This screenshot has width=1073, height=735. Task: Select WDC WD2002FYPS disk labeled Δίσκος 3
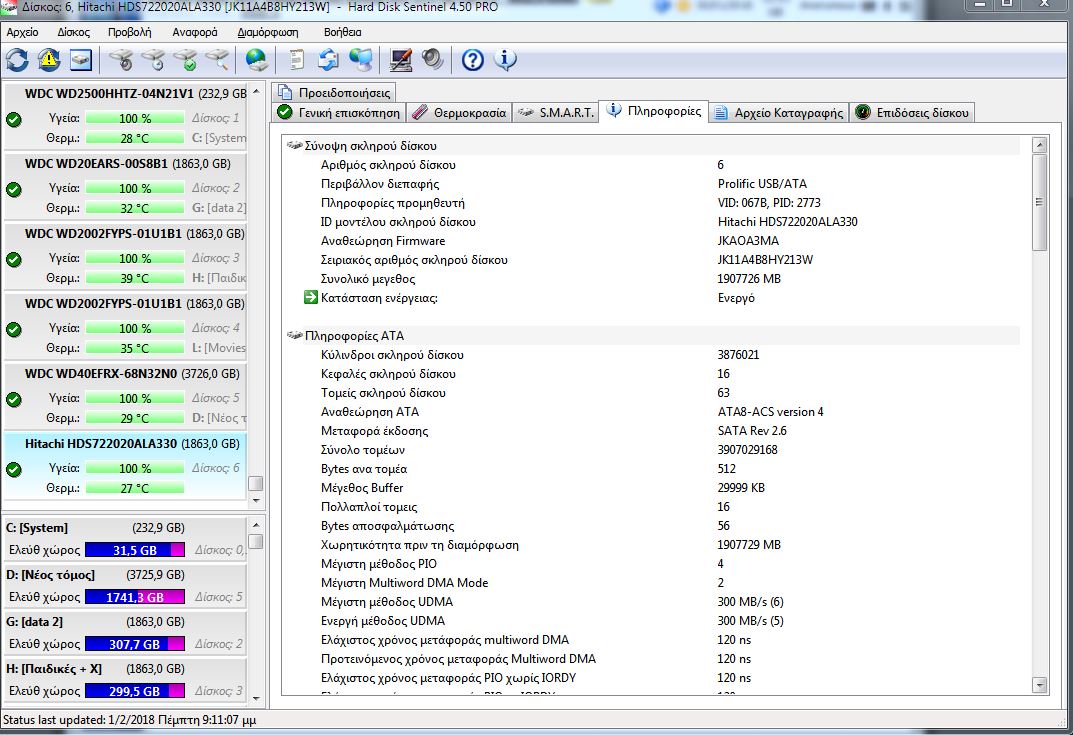125,255
